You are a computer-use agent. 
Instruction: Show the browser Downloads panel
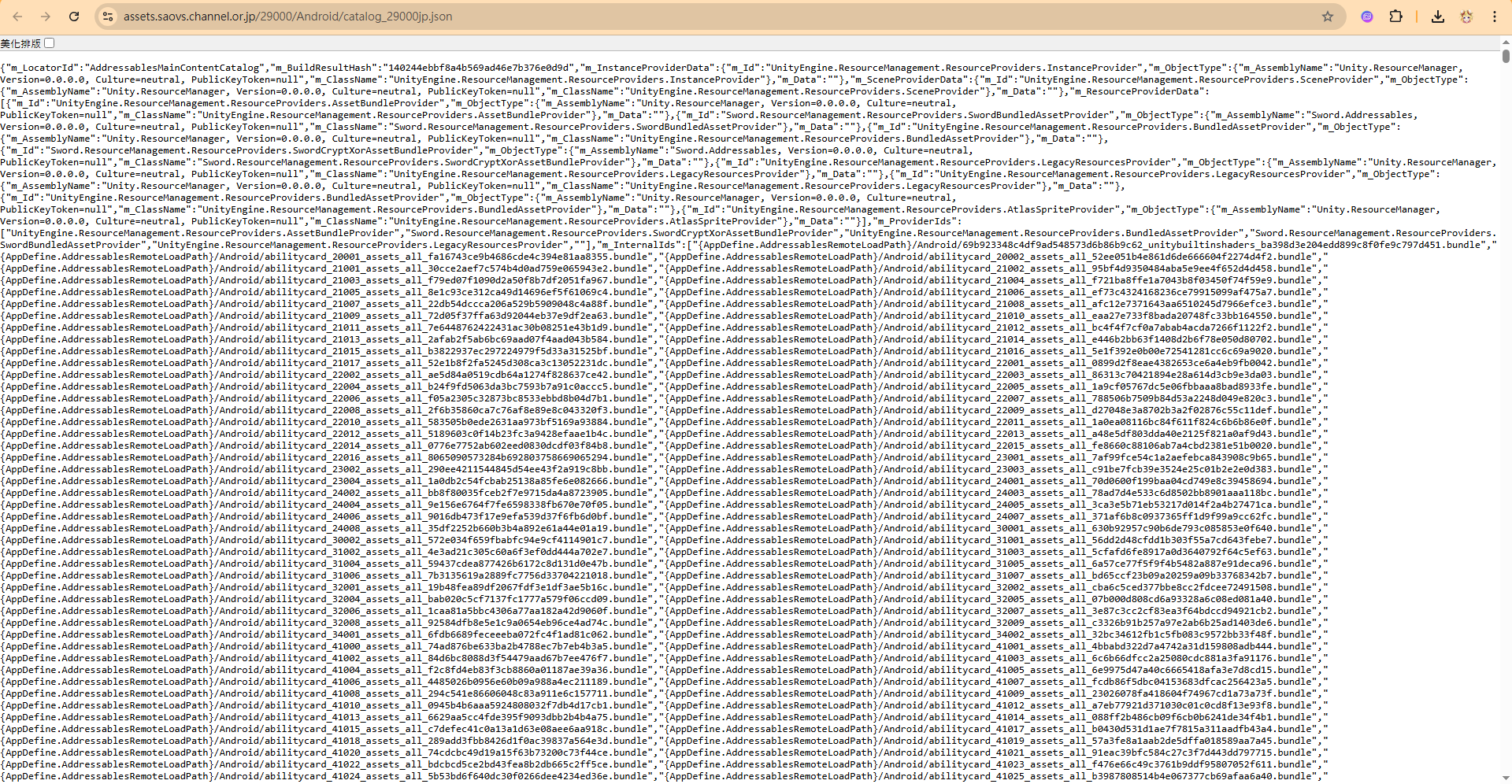(x=1438, y=17)
